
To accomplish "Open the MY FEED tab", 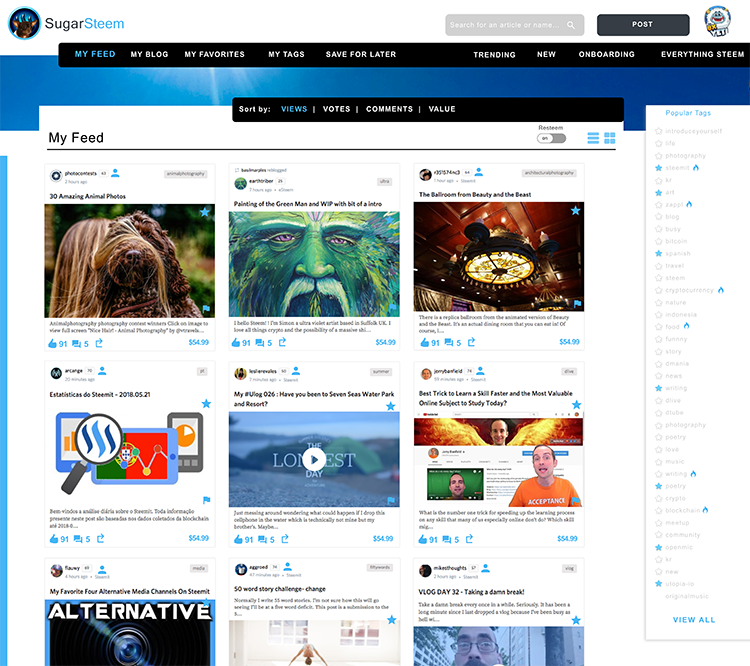I will point(95,54).
